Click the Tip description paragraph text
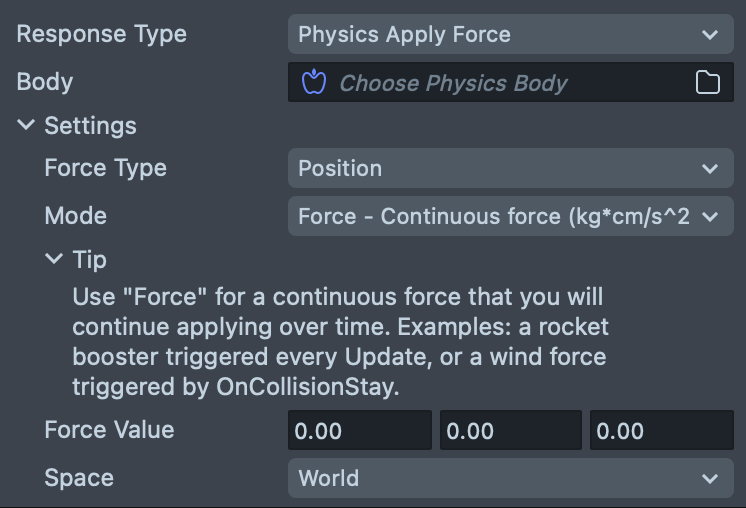The image size is (746, 508). [340, 342]
